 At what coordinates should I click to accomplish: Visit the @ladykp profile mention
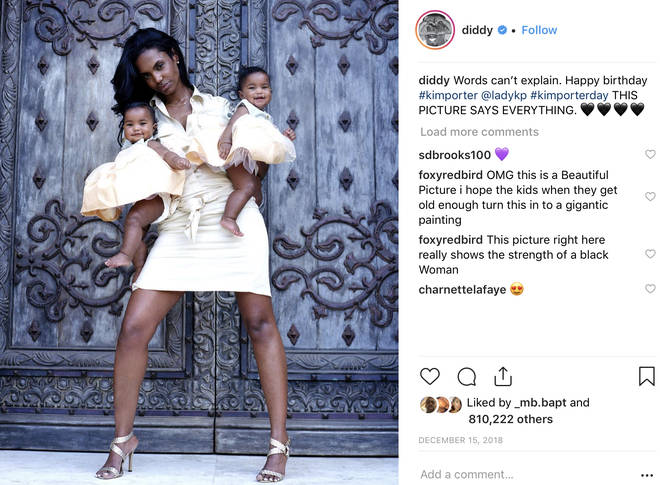(x=503, y=95)
